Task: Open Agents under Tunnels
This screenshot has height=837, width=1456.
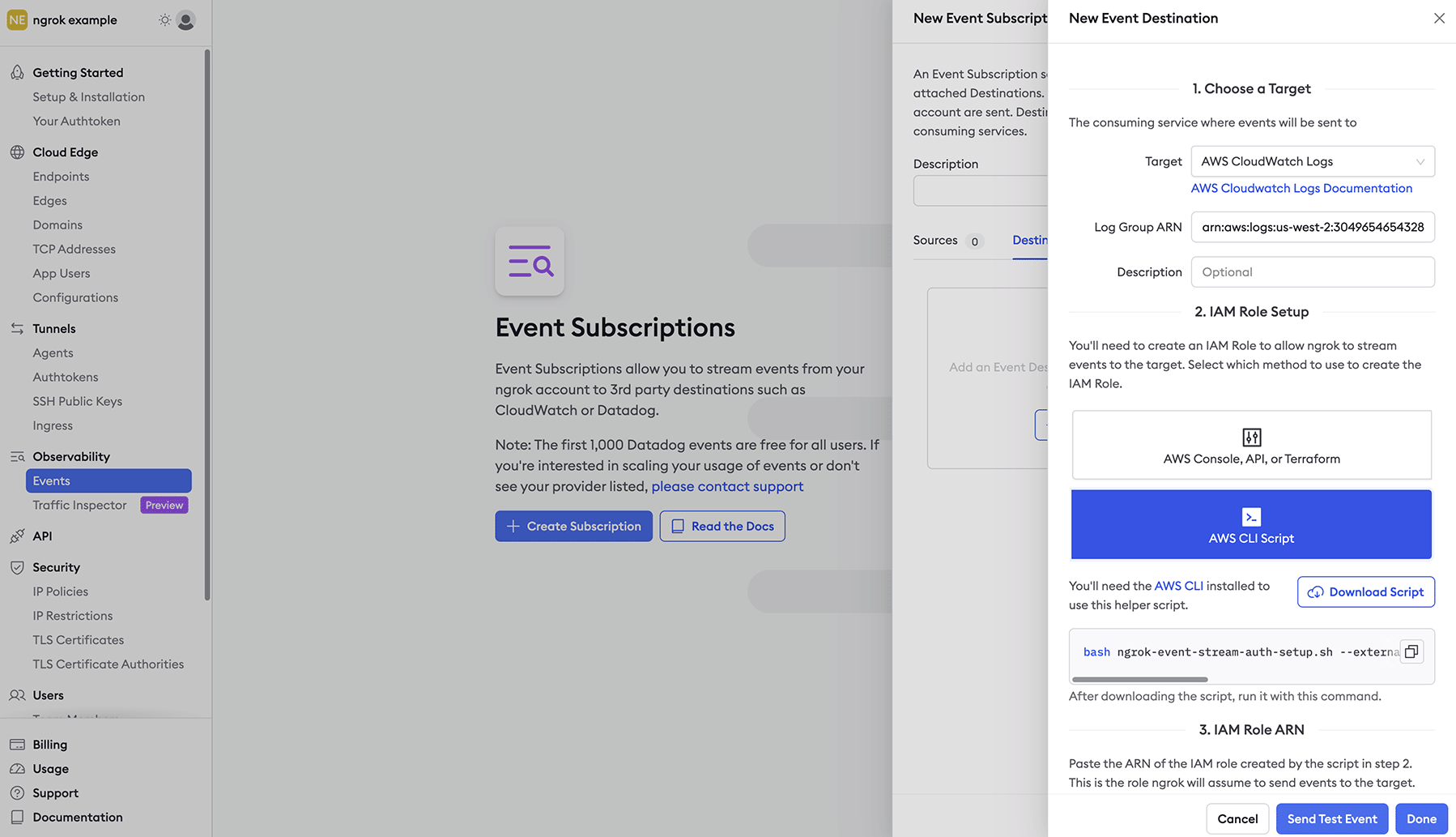Action: point(53,352)
